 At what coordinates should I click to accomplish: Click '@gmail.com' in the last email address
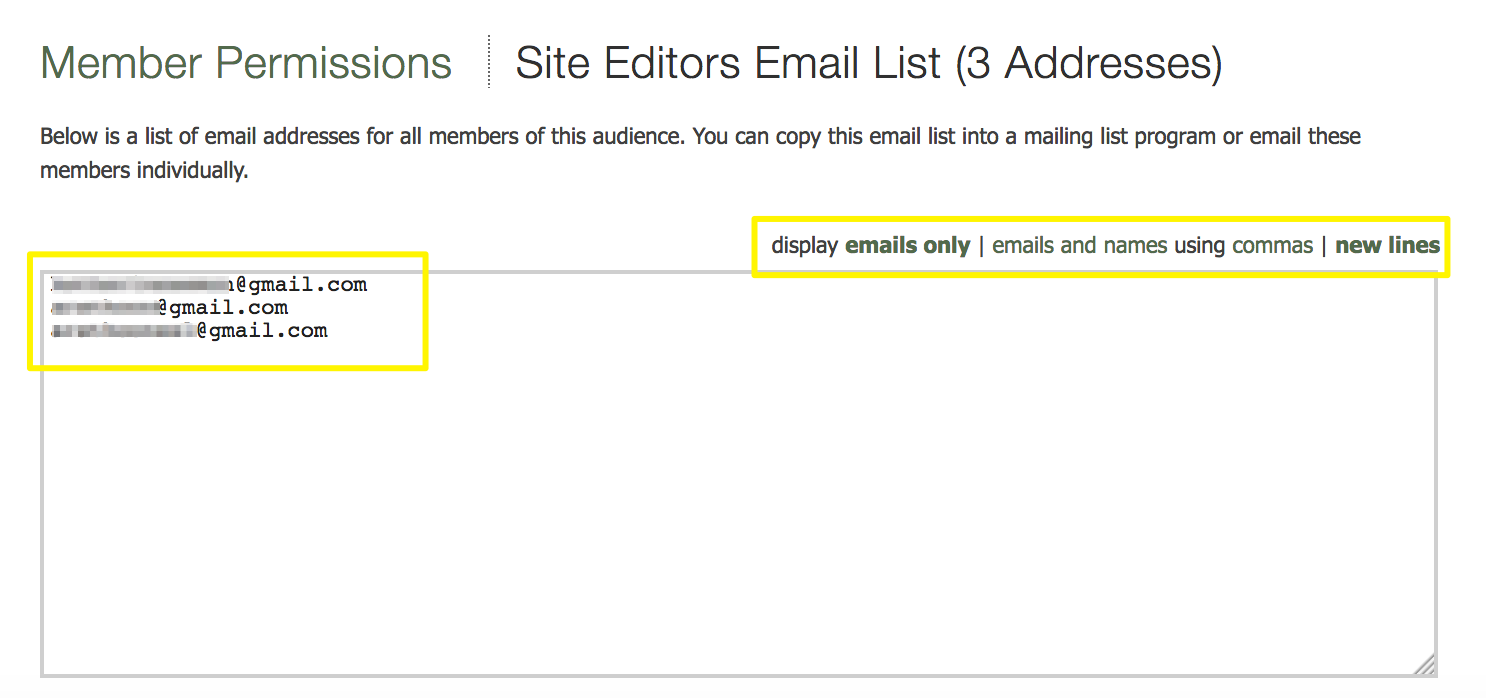(262, 331)
